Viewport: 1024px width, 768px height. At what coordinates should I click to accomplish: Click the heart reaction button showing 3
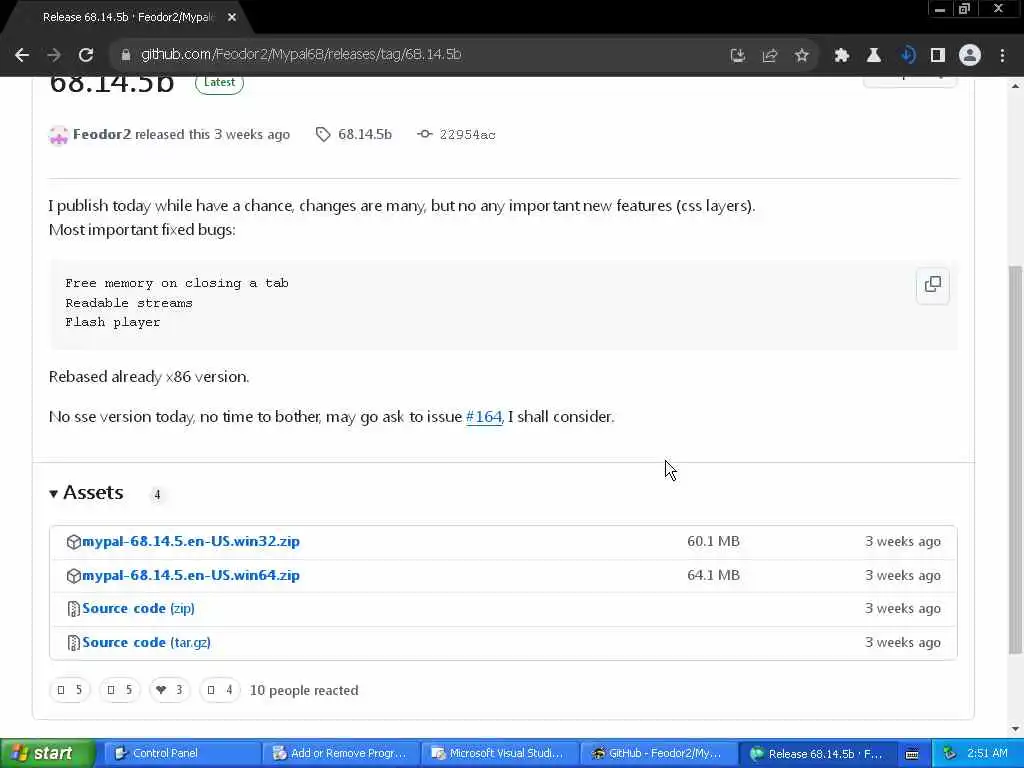[x=170, y=690]
